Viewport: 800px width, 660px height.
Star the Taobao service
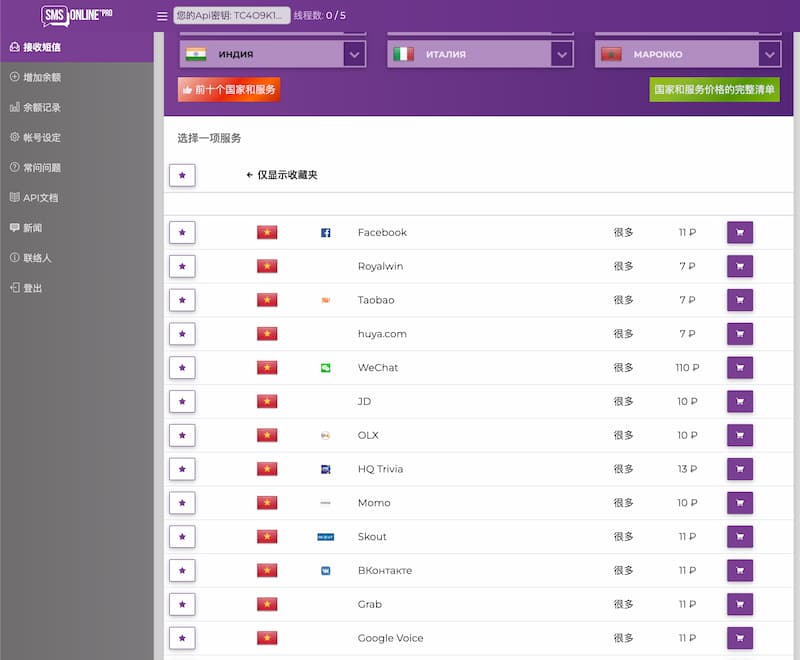pyautogui.click(x=182, y=300)
